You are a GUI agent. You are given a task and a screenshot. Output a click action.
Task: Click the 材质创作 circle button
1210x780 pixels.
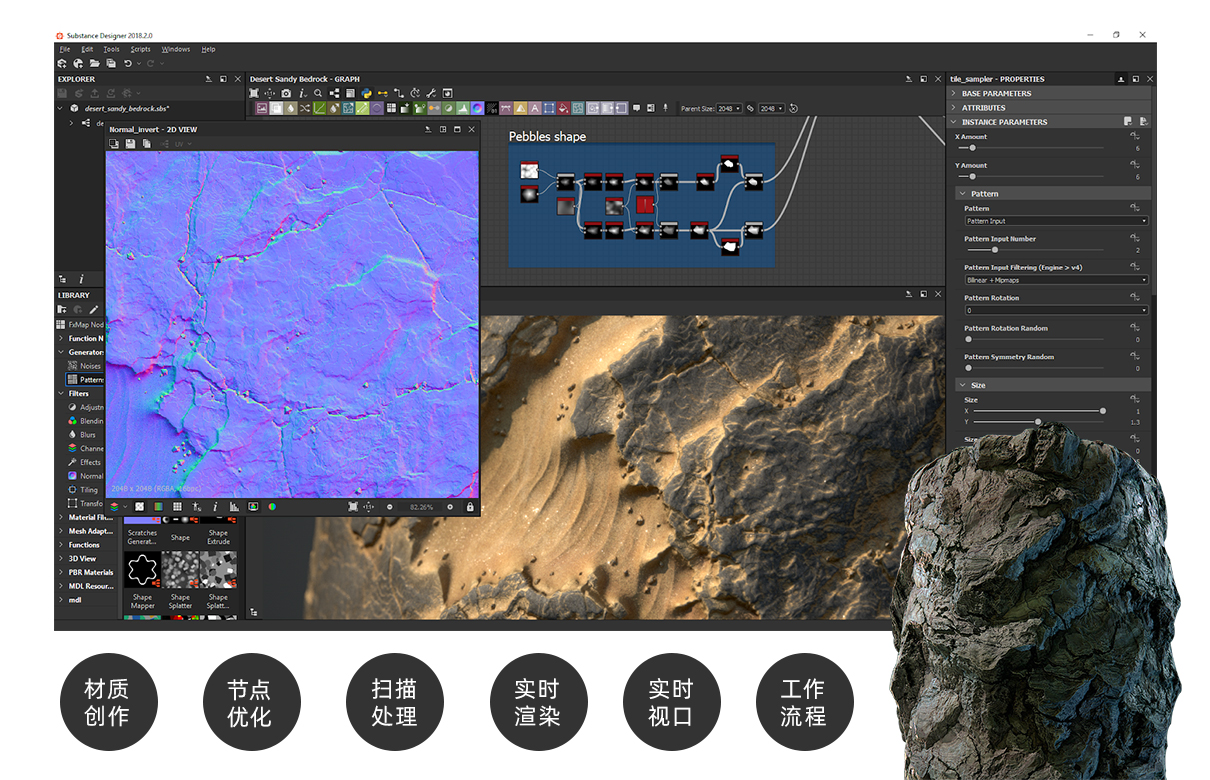coord(108,702)
